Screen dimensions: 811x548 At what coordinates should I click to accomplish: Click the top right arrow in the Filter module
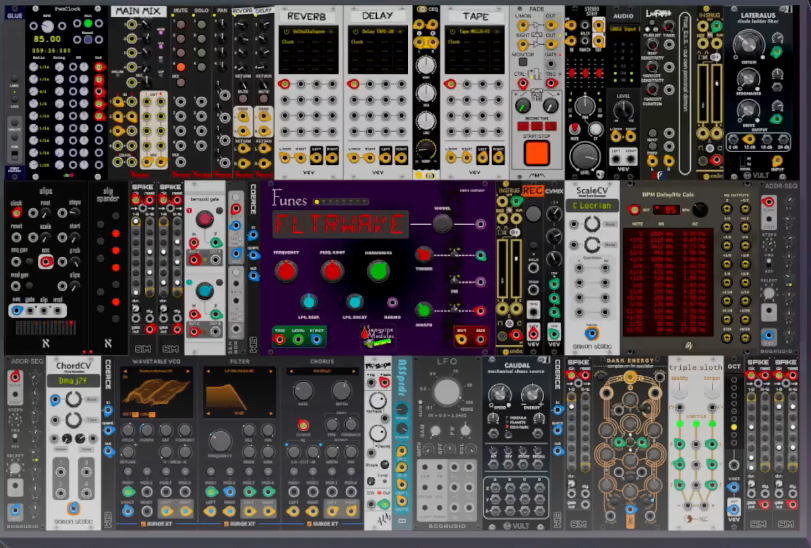pos(271,371)
